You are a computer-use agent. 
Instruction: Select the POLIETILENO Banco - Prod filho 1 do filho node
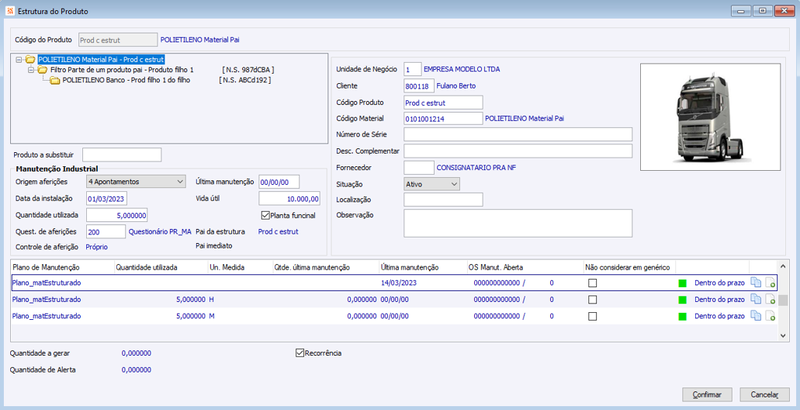126,80
